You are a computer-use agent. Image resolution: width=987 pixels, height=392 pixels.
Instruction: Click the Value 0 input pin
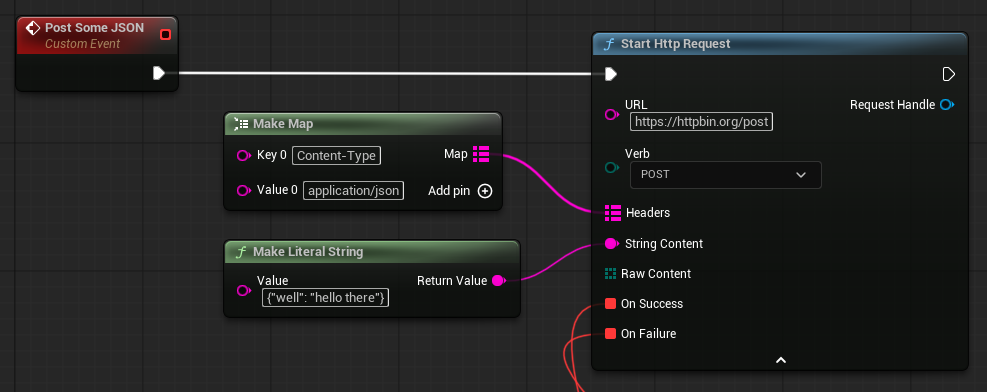(x=244, y=190)
